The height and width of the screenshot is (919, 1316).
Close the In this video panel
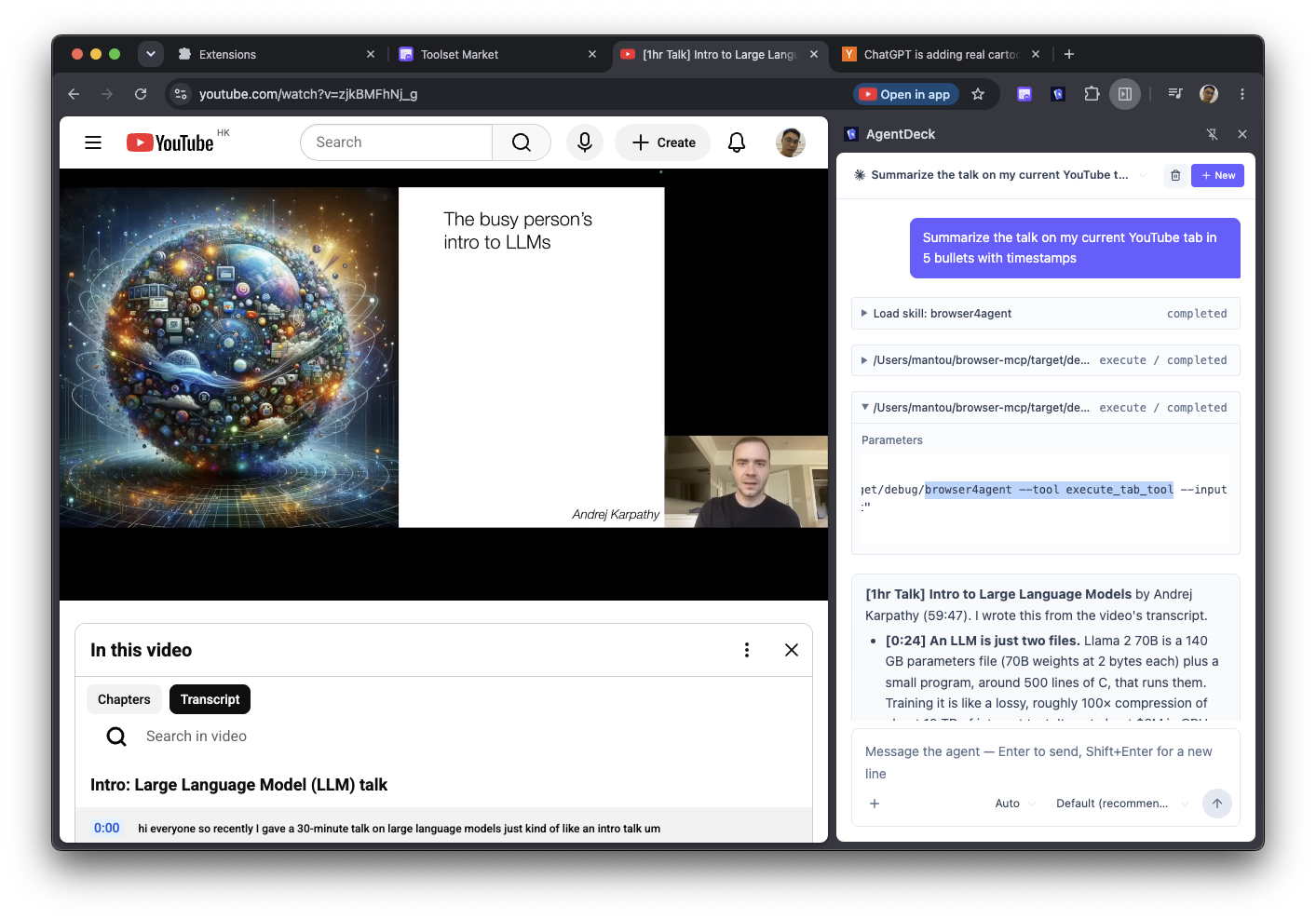792,650
